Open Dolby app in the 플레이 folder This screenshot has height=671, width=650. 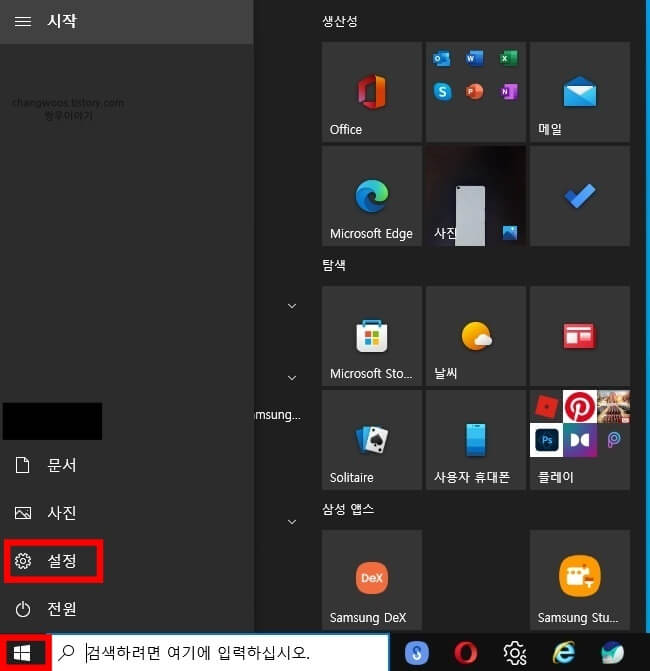(x=579, y=440)
